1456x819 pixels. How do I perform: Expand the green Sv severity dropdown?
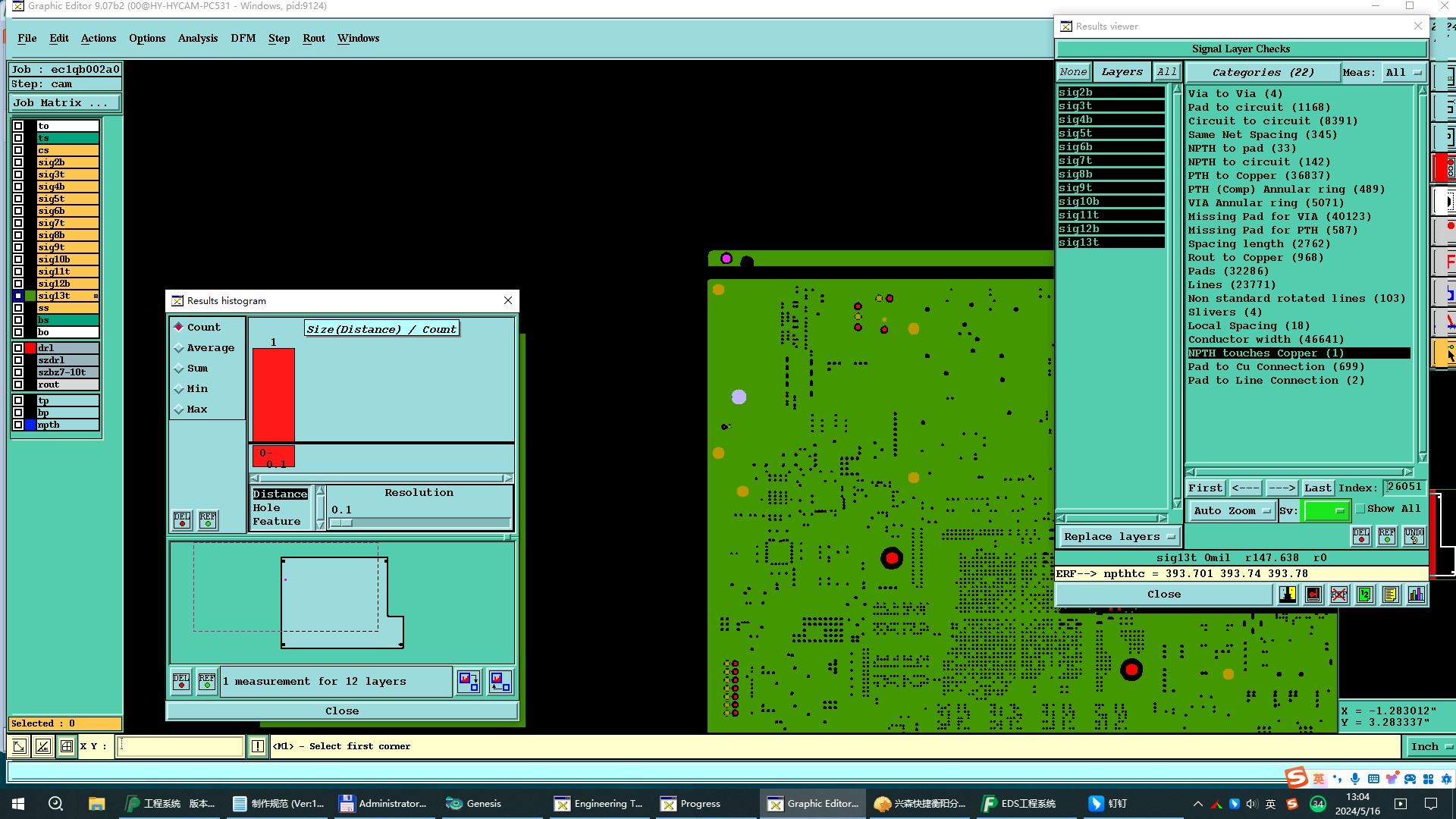1326,511
